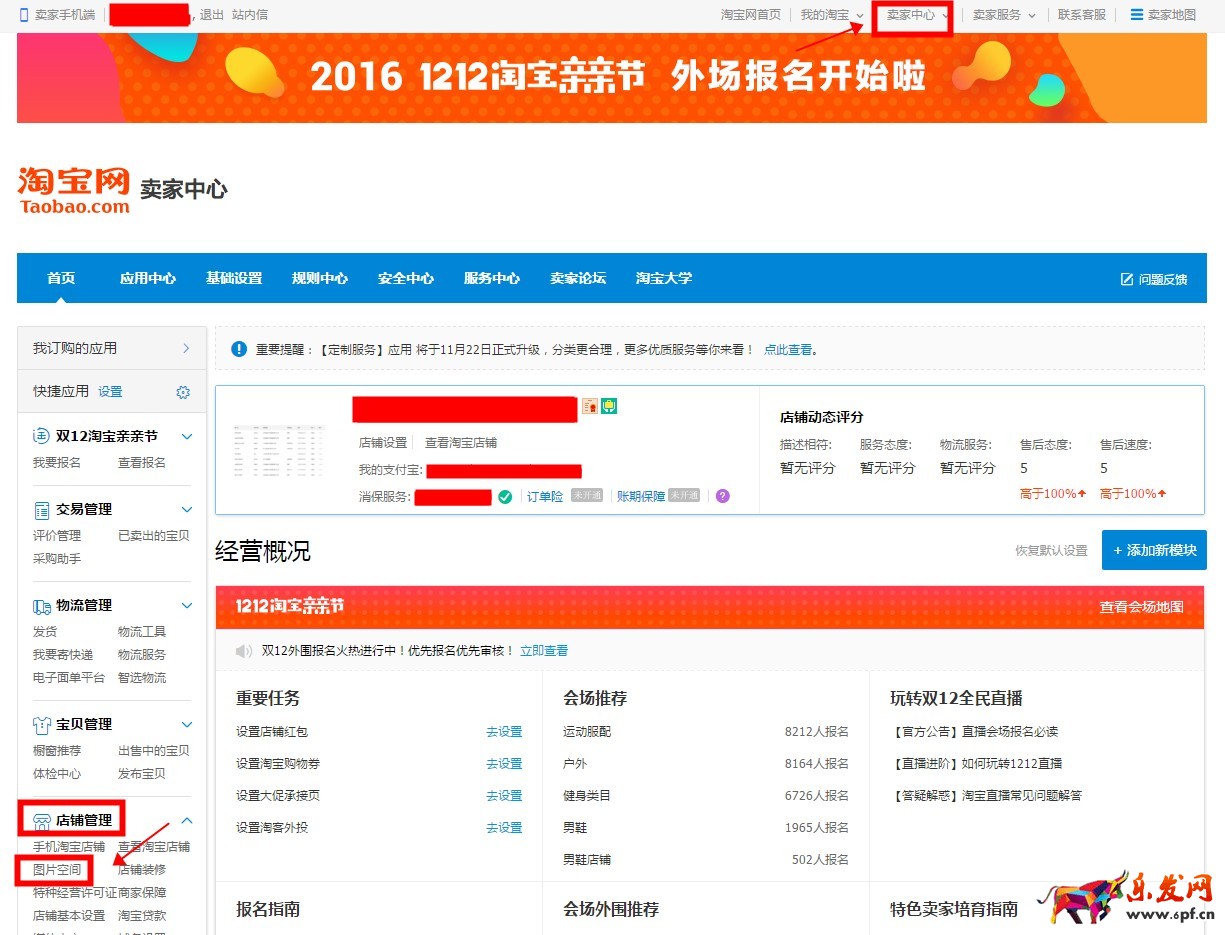Click the green checkmark beside 消保服务
The image size is (1225, 935).
[x=505, y=497]
